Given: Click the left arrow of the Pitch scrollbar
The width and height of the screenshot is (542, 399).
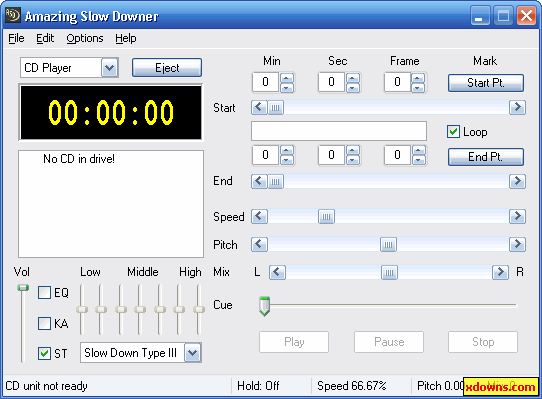Looking at the screenshot, I should pyautogui.click(x=259, y=244).
